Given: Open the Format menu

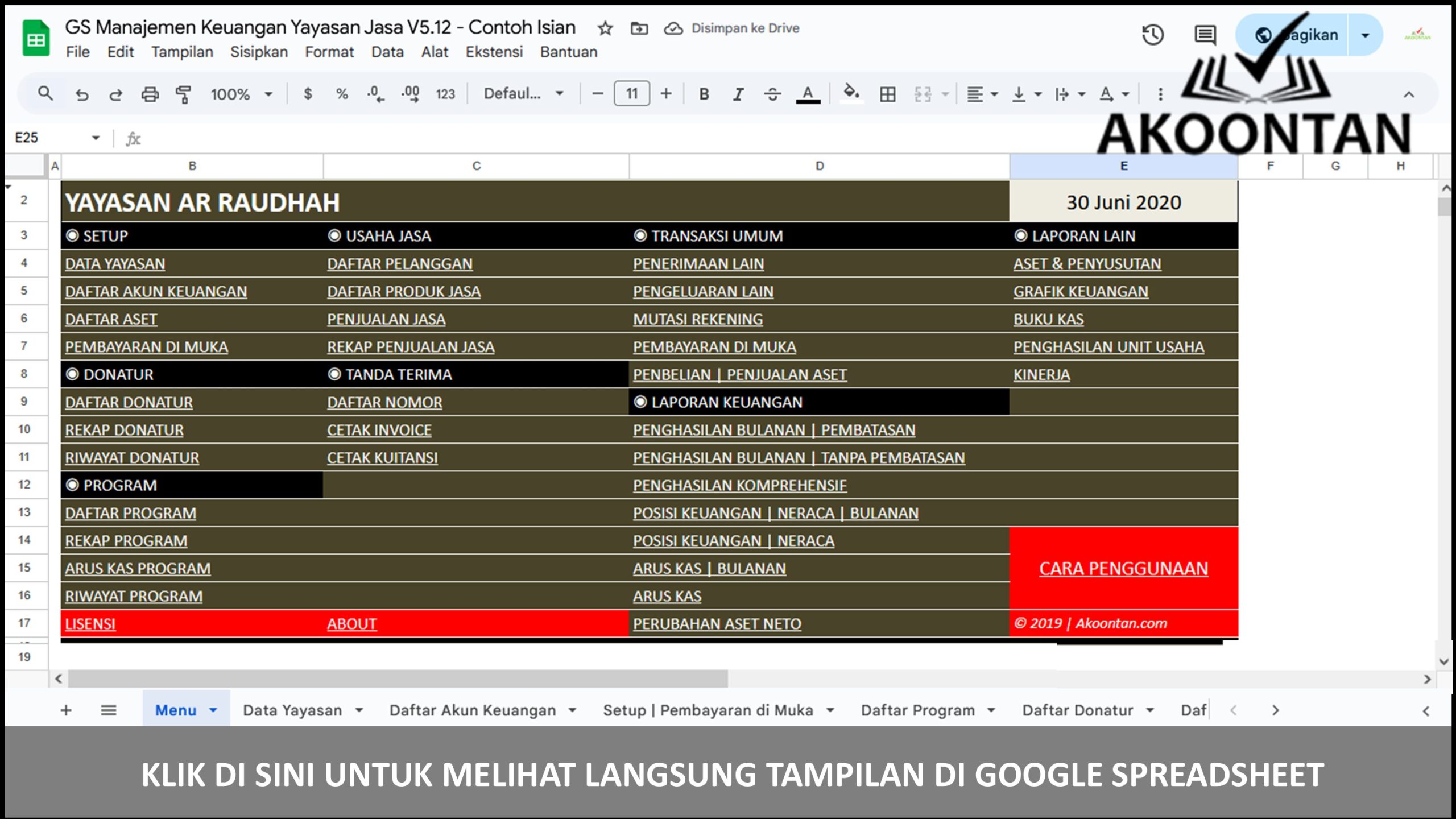Looking at the screenshot, I should tap(330, 52).
